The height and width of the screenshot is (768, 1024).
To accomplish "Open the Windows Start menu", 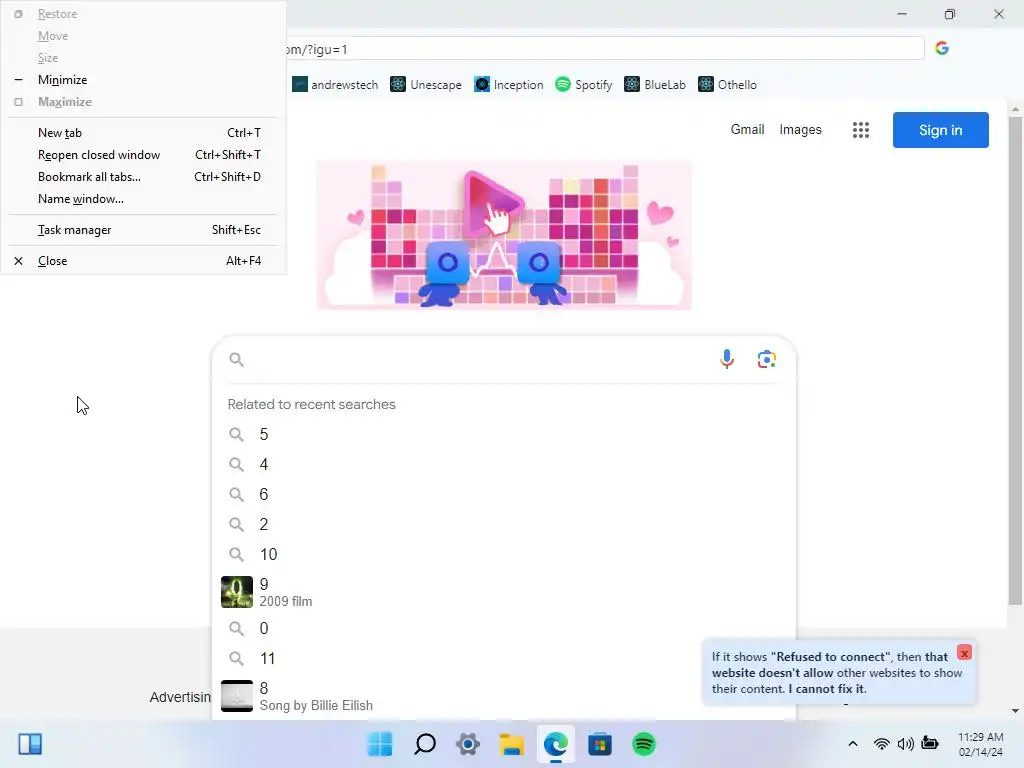I will click(380, 744).
